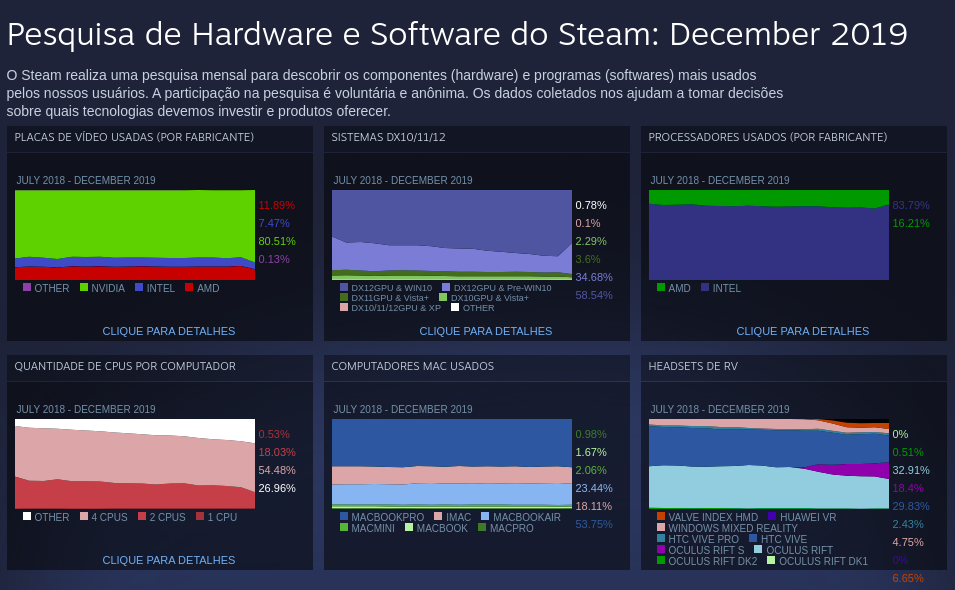Select the MACBOOKPRO legend swatch
Image resolution: width=955 pixels, height=590 pixels.
pos(344,516)
